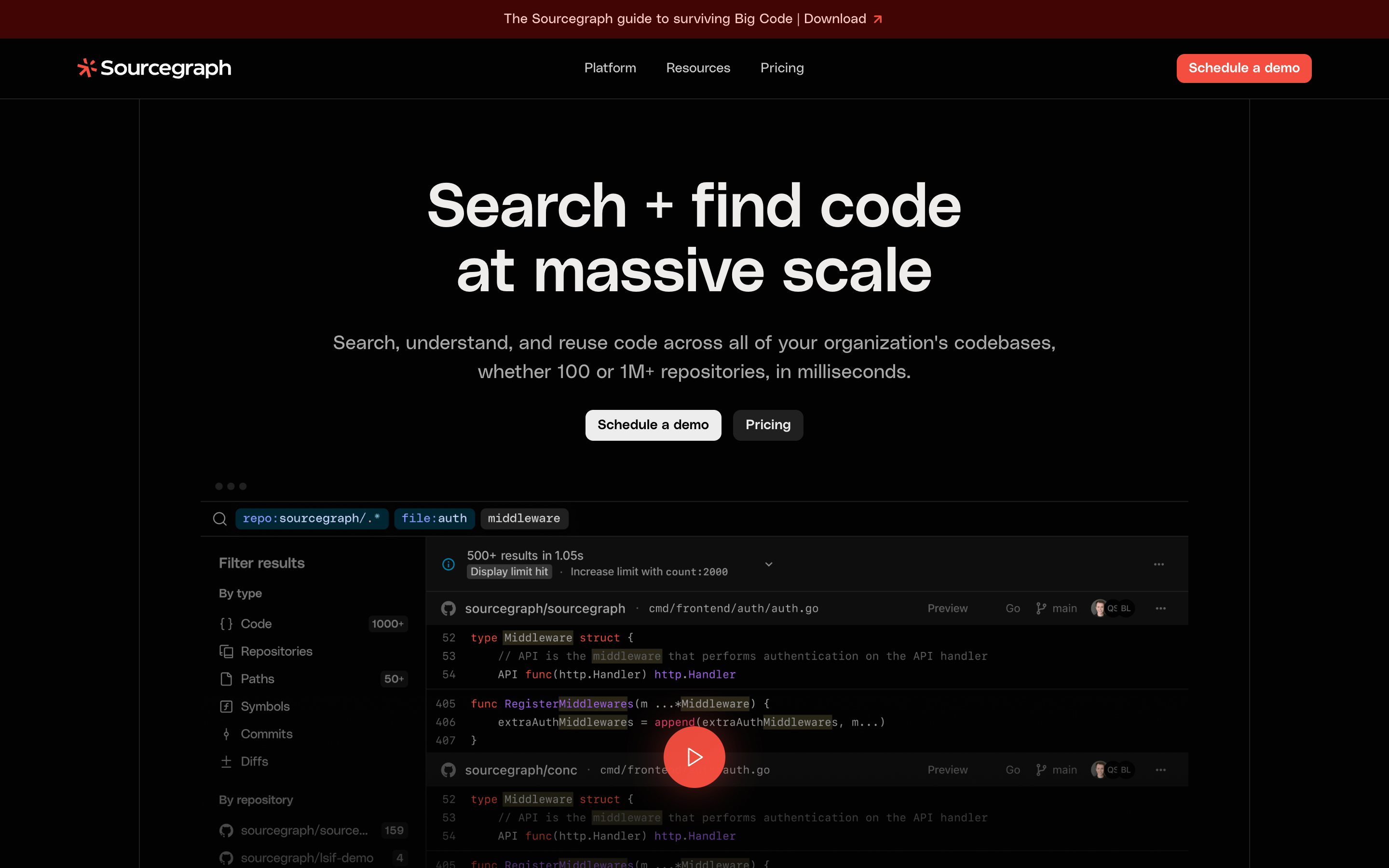Filter by sourcegraph/source... repository
This screenshot has width=1389, height=868.
pyautogui.click(x=313, y=830)
